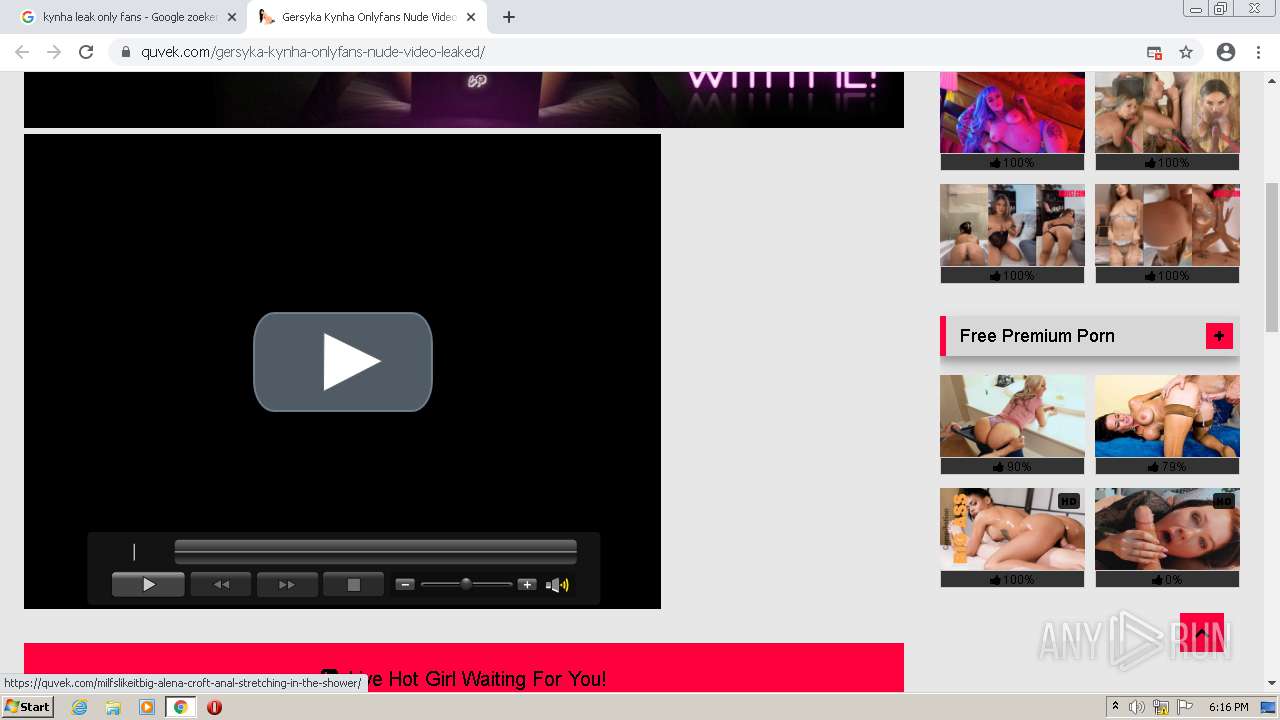Image resolution: width=1280 pixels, height=720 pixels.
Task: Open the pop-up blocked indicator in address bar
Action: click(1154, 52)
